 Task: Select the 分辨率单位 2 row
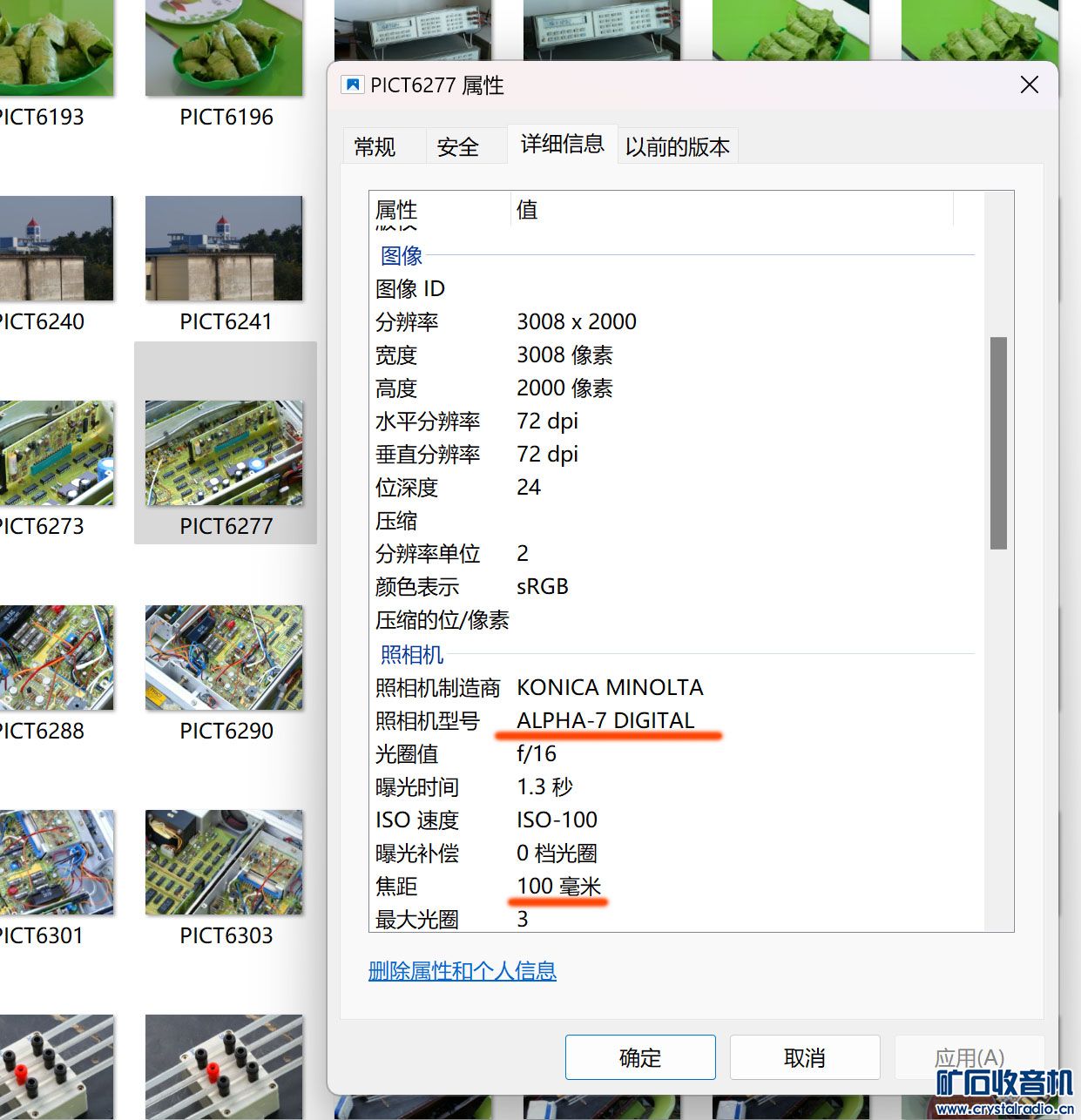click(x=675, y=553)
